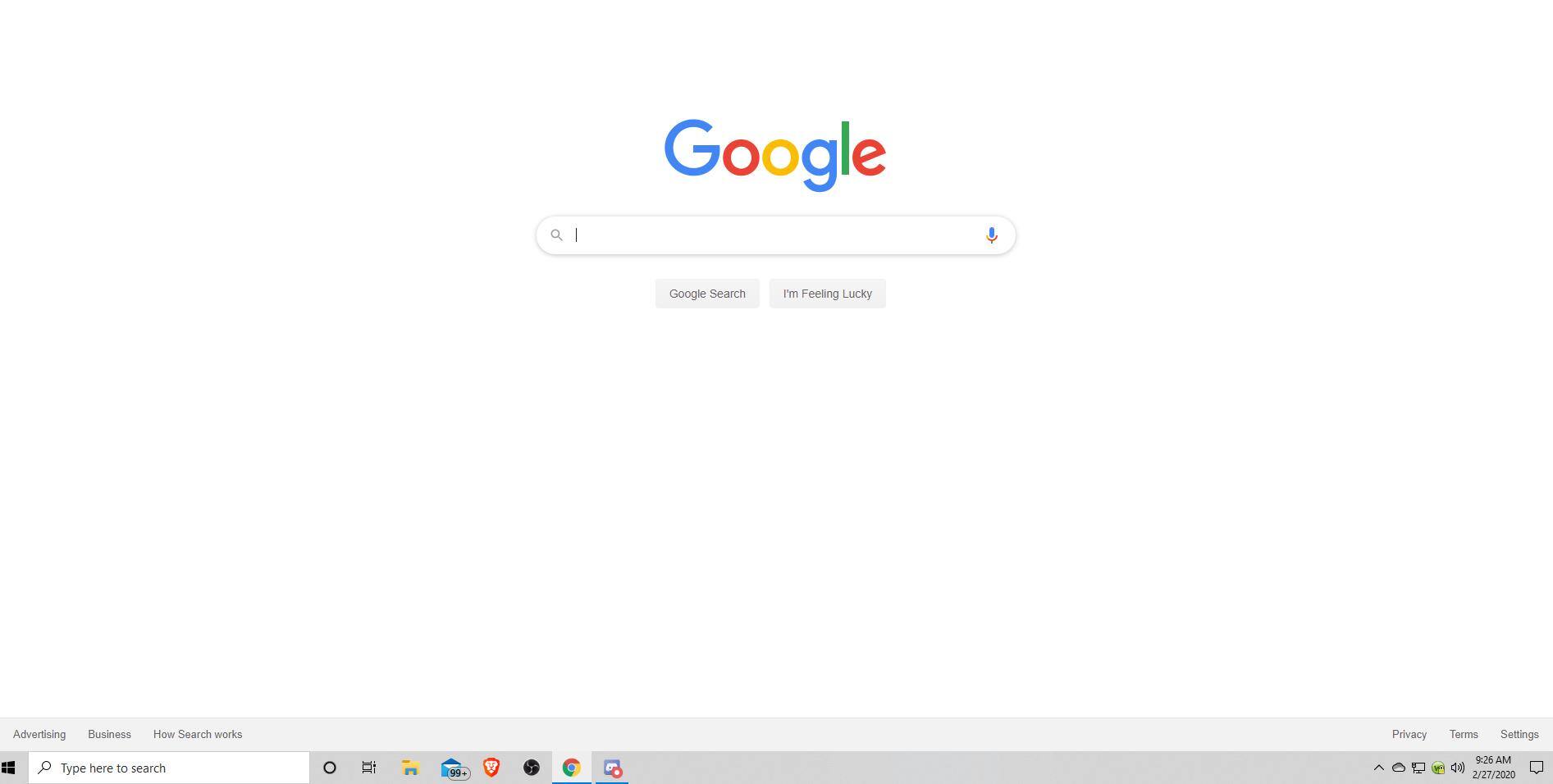Open the OneDrive cloud tray icon

(1399, 768)
